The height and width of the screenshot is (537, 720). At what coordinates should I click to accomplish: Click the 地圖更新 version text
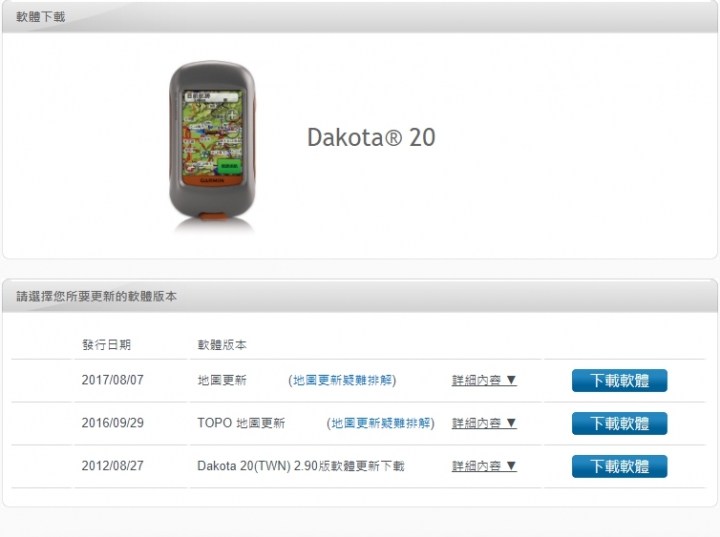click(x=222, y=380)
